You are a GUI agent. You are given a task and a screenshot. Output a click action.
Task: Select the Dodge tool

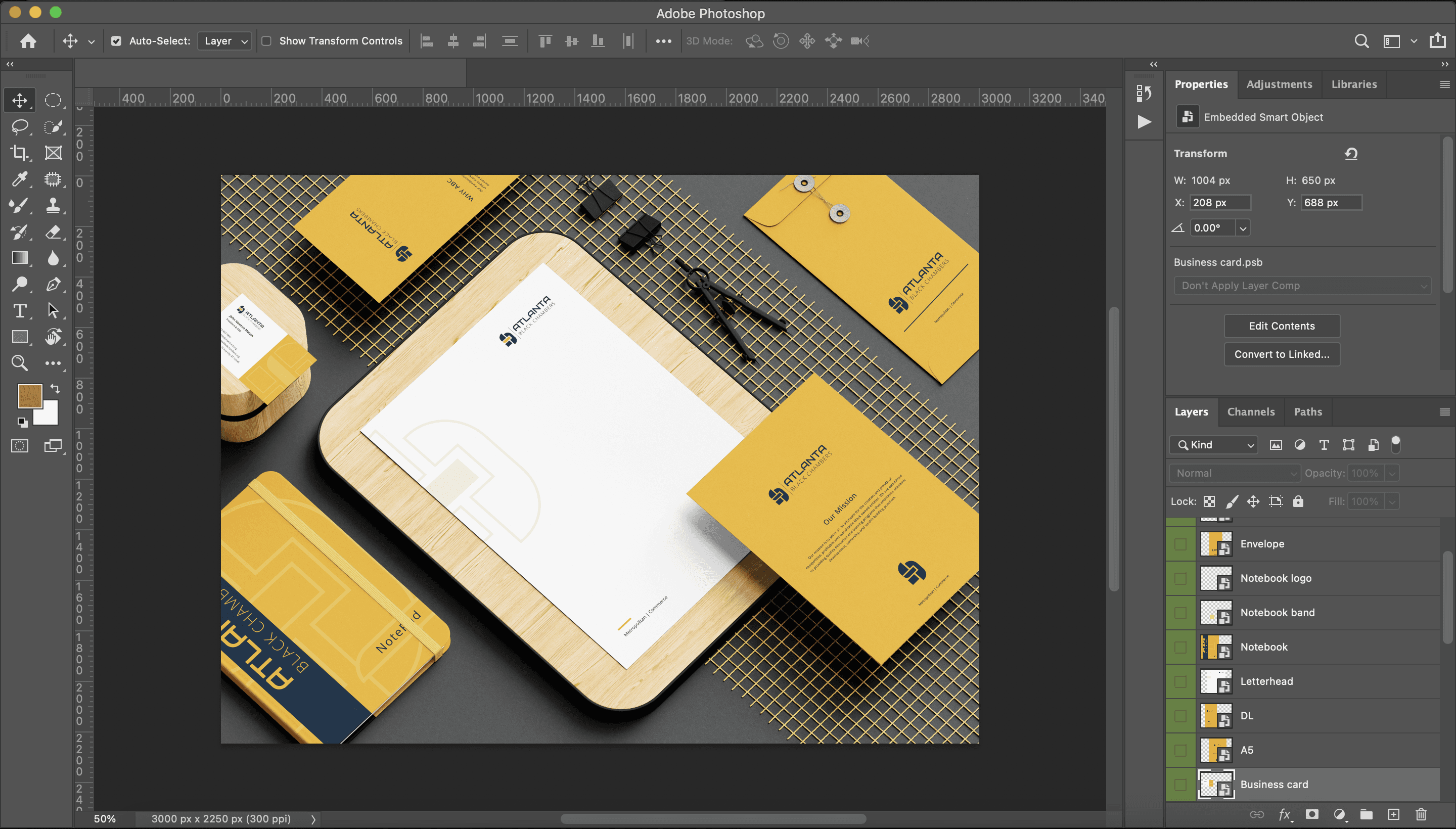coord(20,284)
